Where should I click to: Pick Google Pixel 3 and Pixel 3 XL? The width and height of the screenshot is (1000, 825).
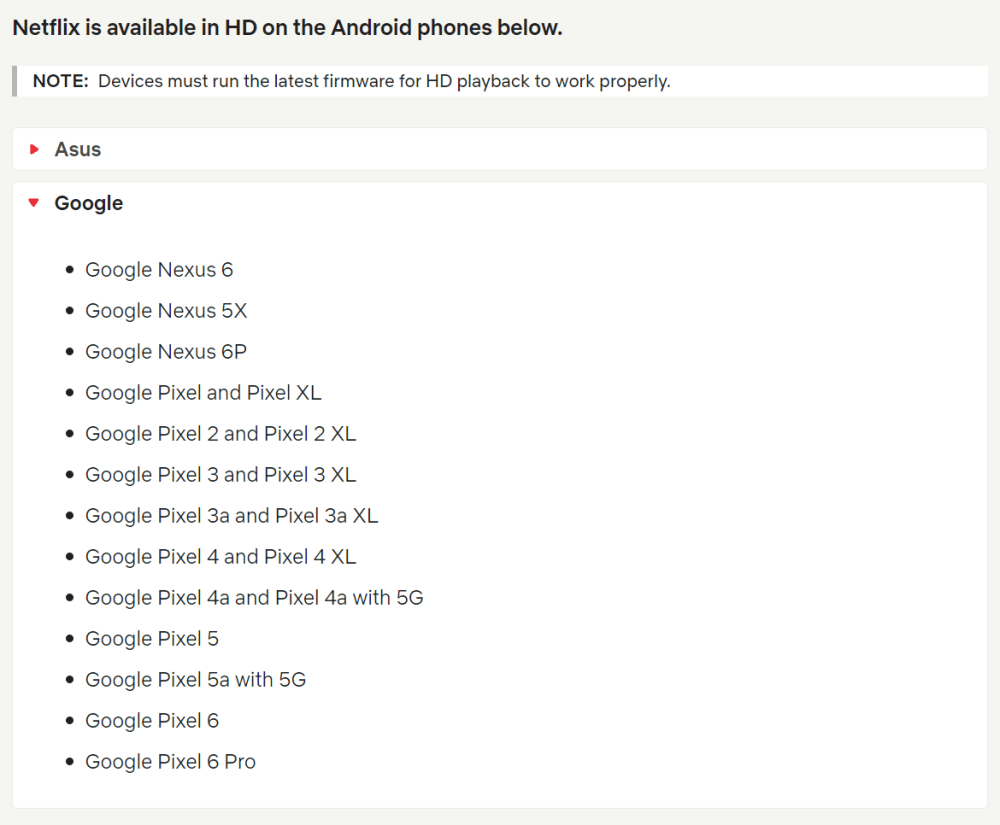(x=220, y=475)
